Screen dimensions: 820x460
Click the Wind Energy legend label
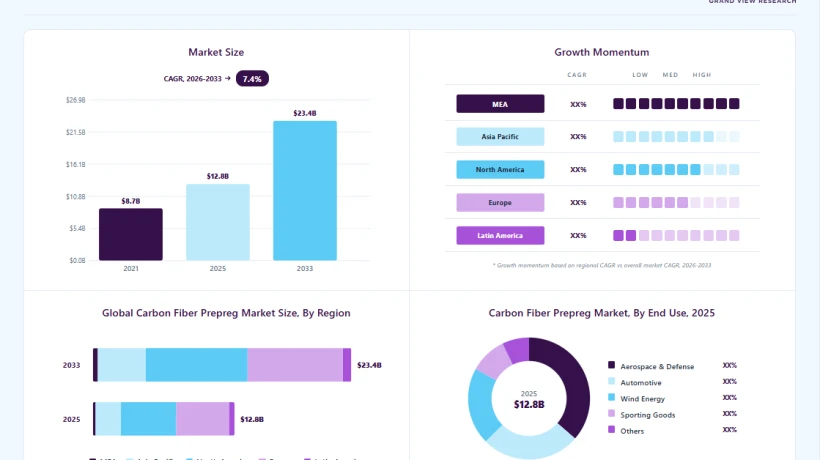pos(642,399)
